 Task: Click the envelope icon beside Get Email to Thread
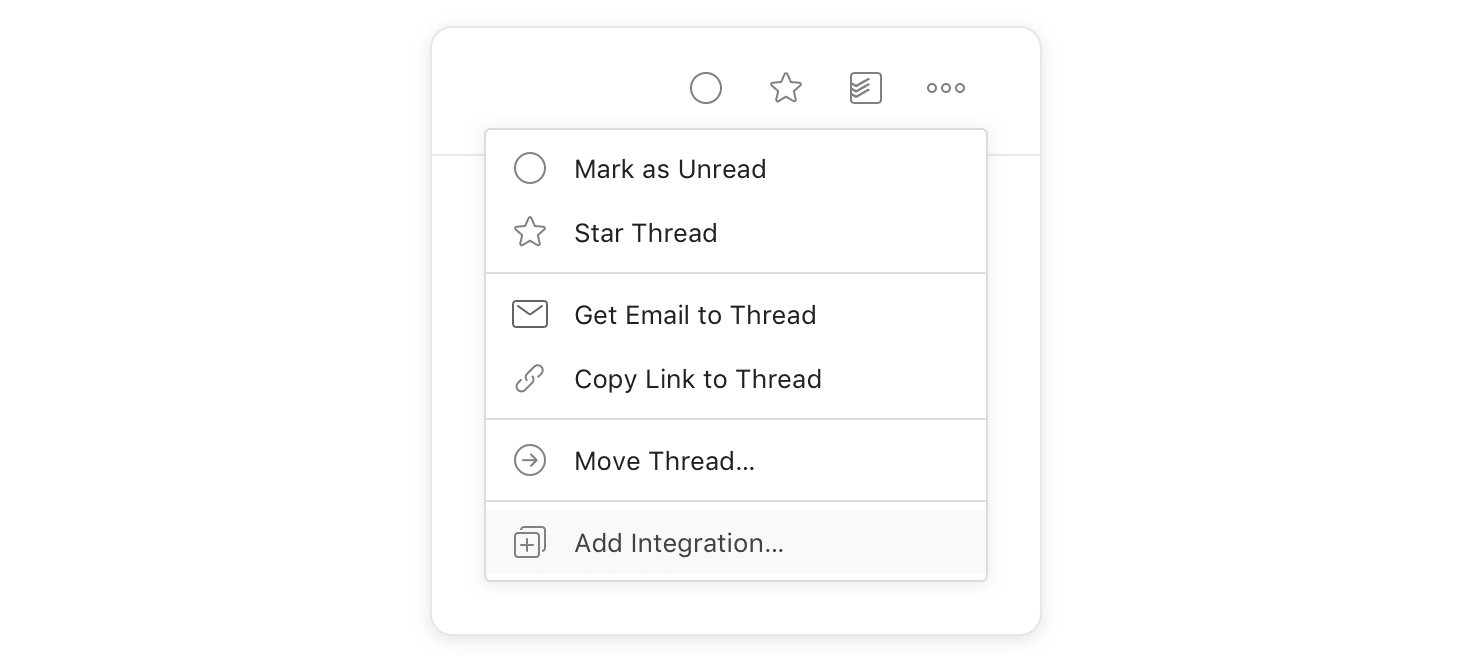coord(530,314)
